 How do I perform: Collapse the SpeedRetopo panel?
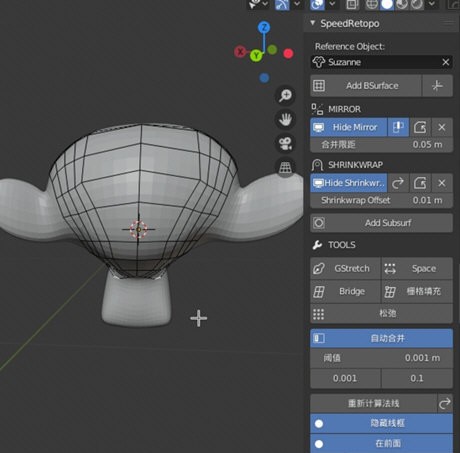[x=312, y=23]
